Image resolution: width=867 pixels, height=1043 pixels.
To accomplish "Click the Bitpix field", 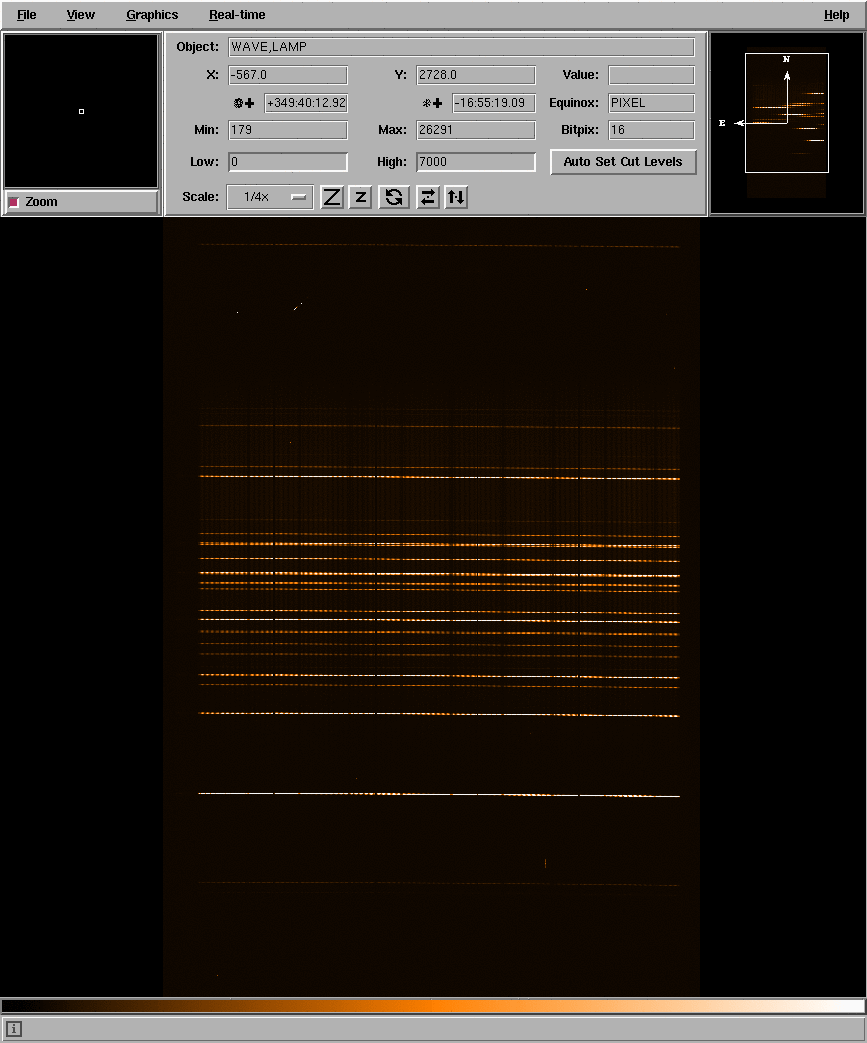I will click(x=651, y=130).
